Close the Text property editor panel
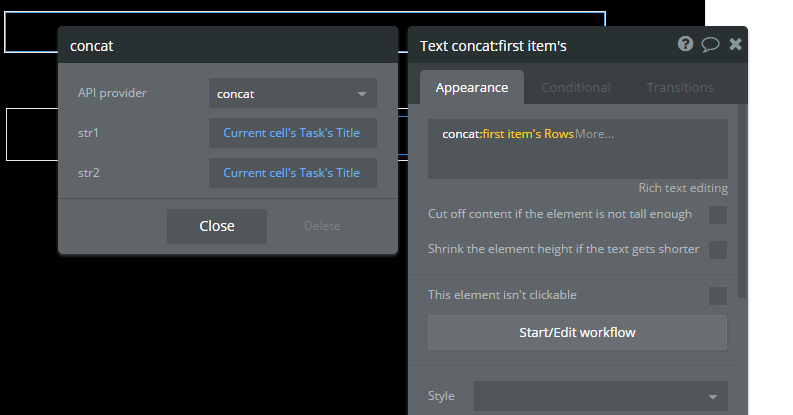The height and width of the screenshot is (415, 793). (x=736, y=44)
